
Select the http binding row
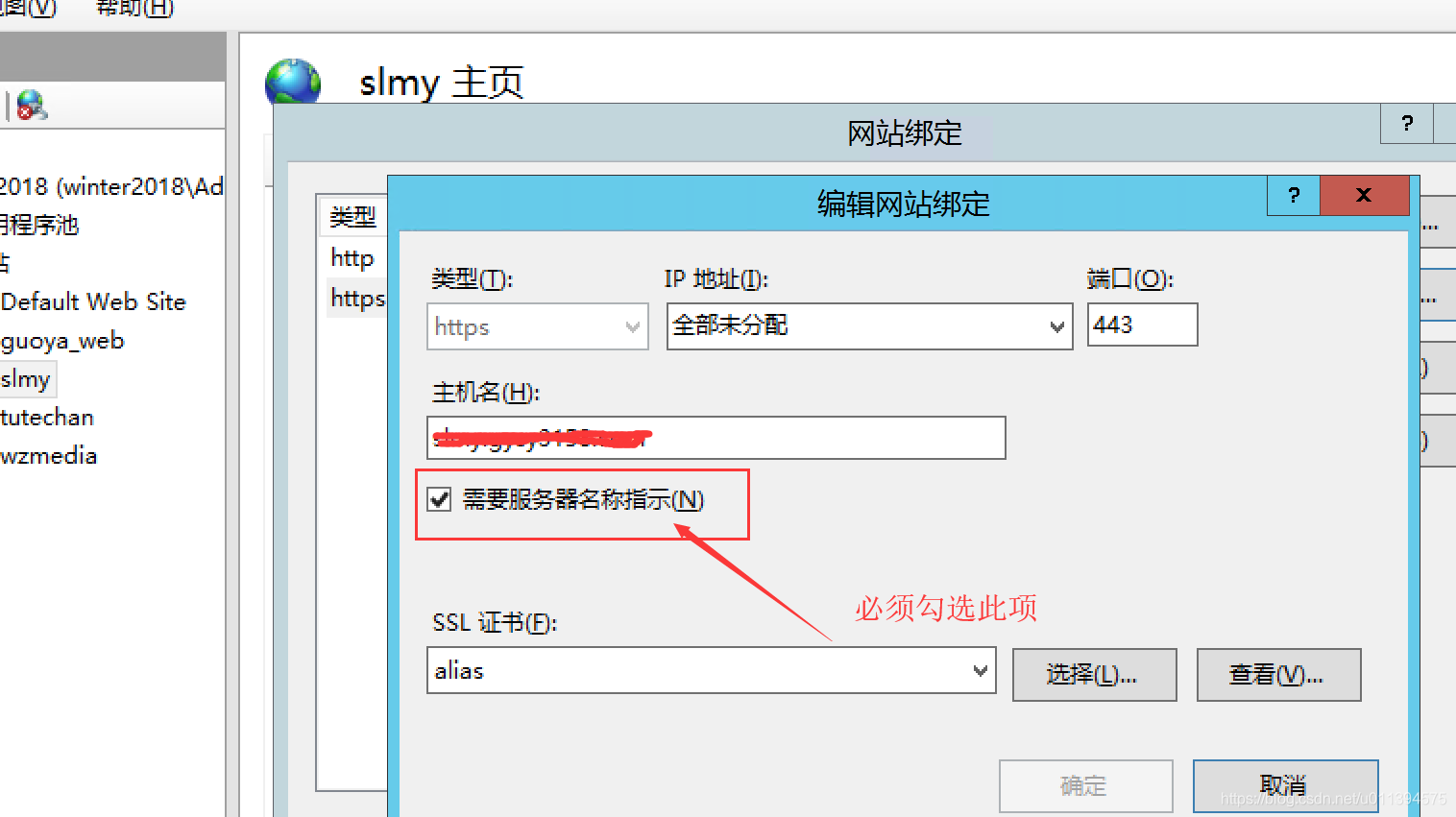point(352,258)
